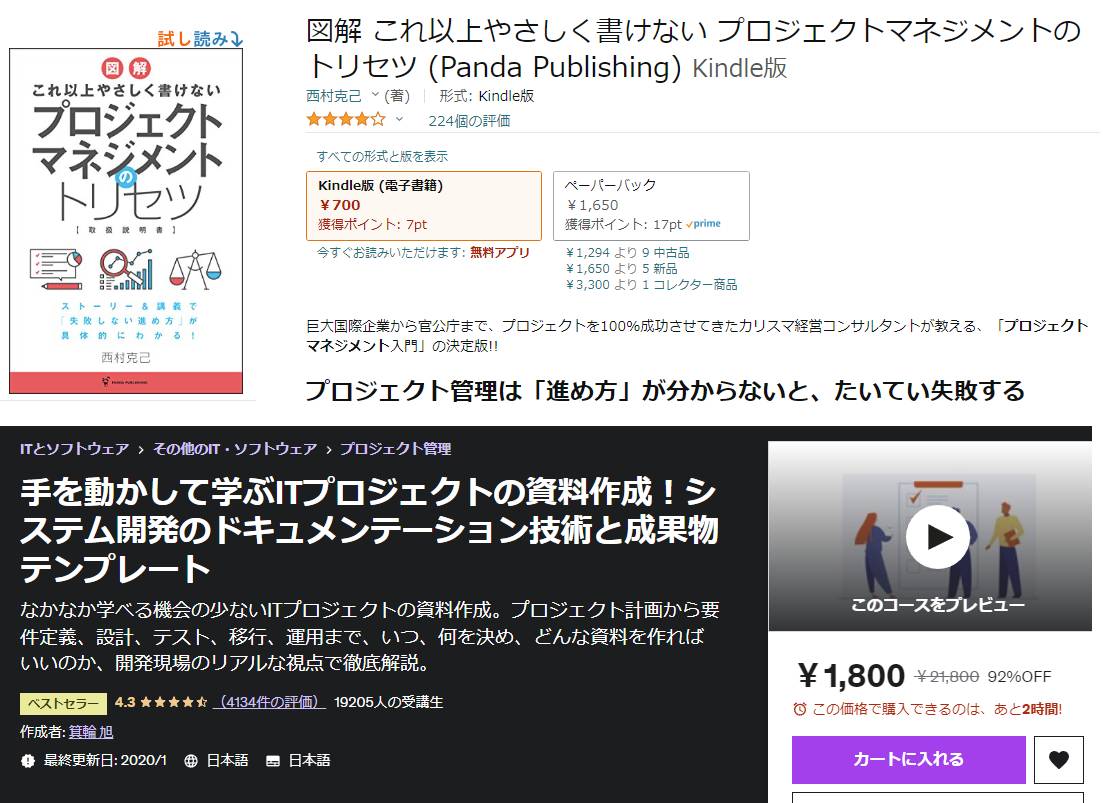
Task: Click the book cover thumbnail
Action: coord(126,221)
